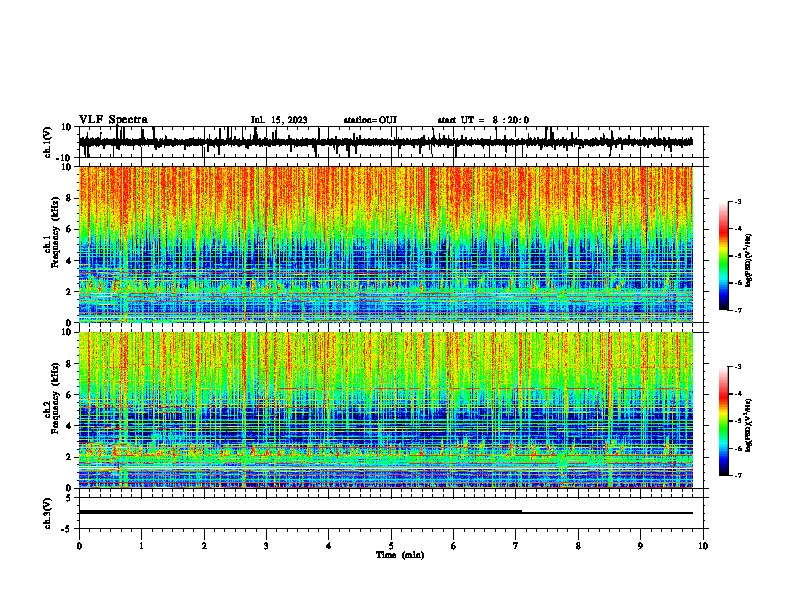Select the date text "Jul 15, 2023"
The height and width of the screenshot is (612, 792).
(x=279, y=120)
